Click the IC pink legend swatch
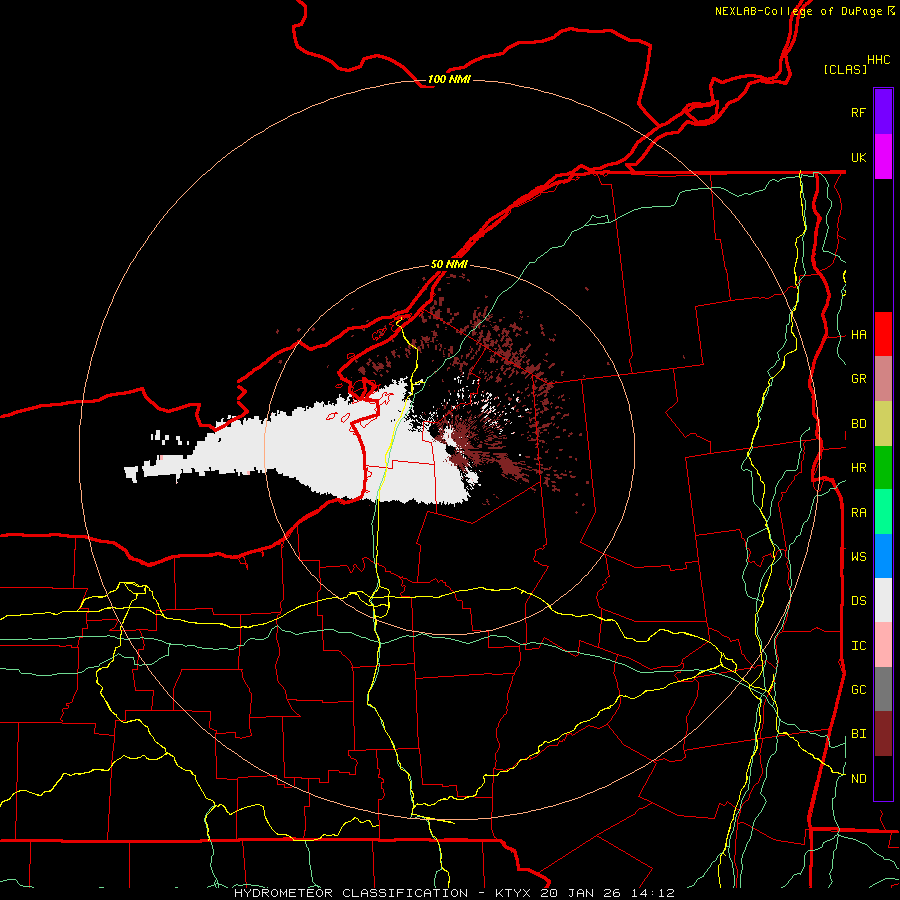Image resolution: width=900 pixels, height=900 pixels. (x=883, y=645)
